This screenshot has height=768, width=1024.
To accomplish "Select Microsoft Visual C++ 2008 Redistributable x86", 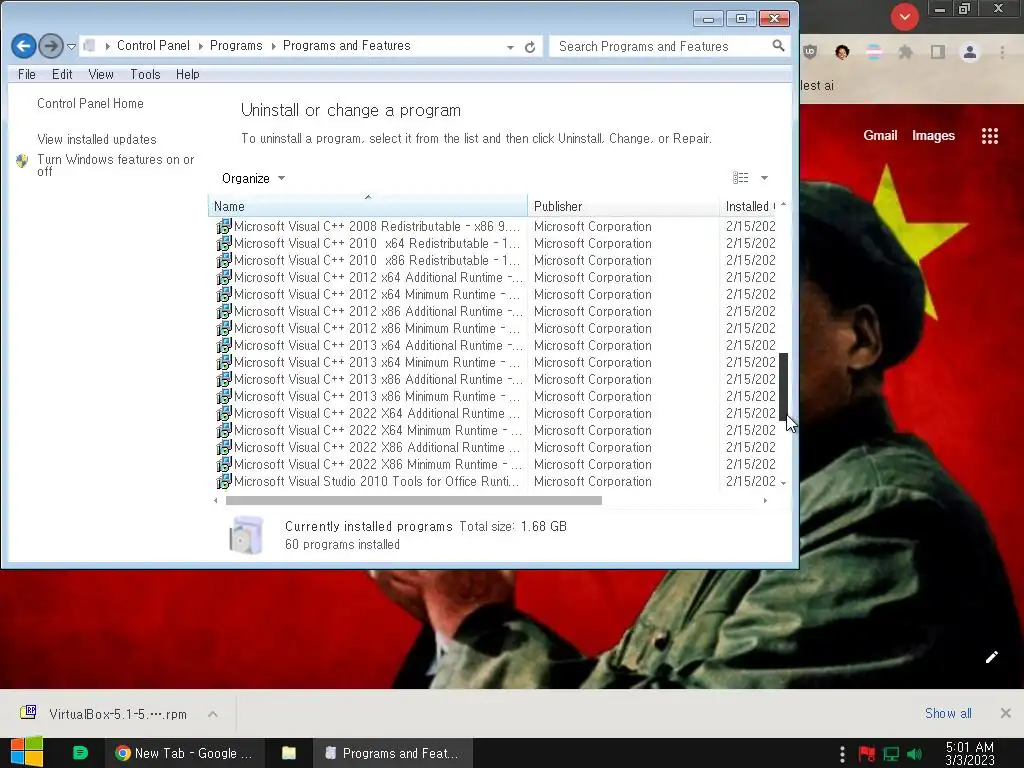I will [x=494, y=227].
